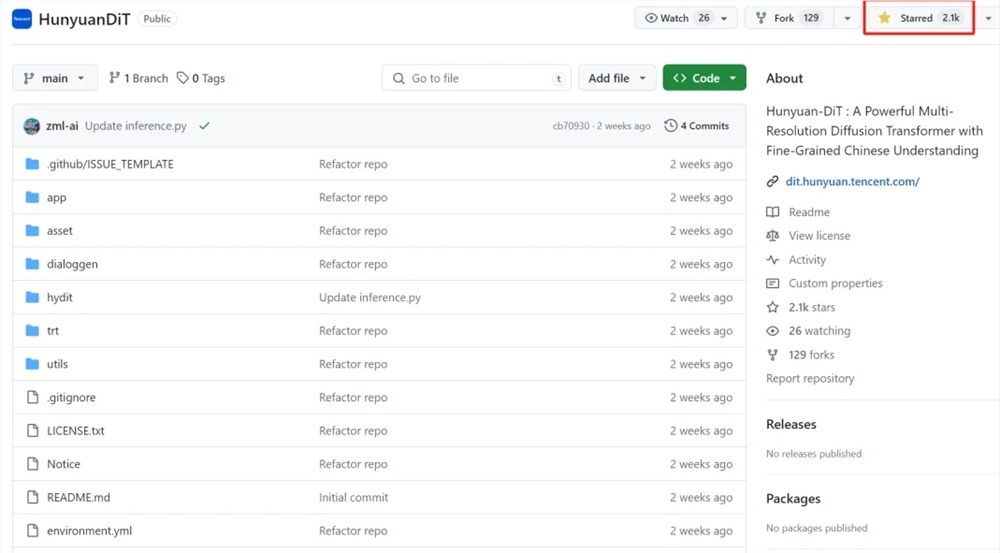This screenshot has height=553, width=1000.
Task: Click the license scale icon
Action: tap(772, 235)
